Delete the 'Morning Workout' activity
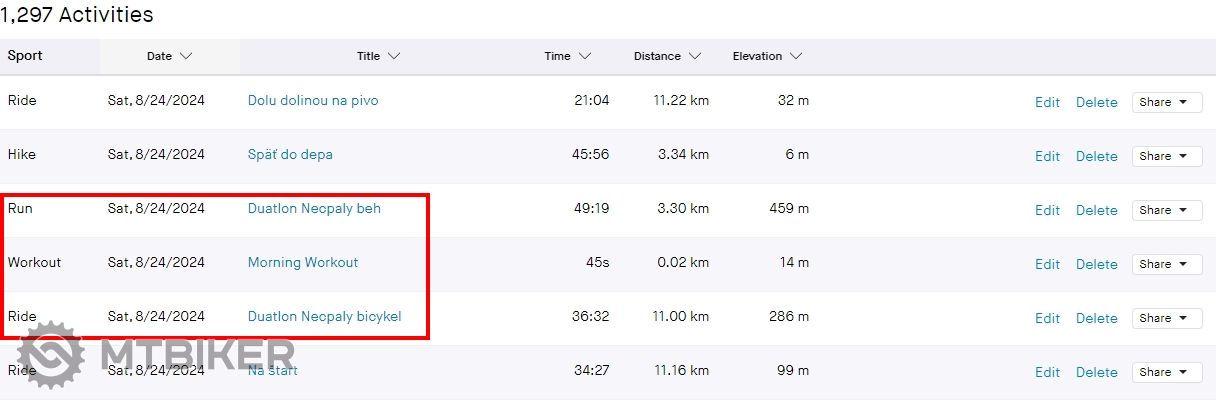Image resolution: width=1222 pixels, height=403 pixels. 1096,264
